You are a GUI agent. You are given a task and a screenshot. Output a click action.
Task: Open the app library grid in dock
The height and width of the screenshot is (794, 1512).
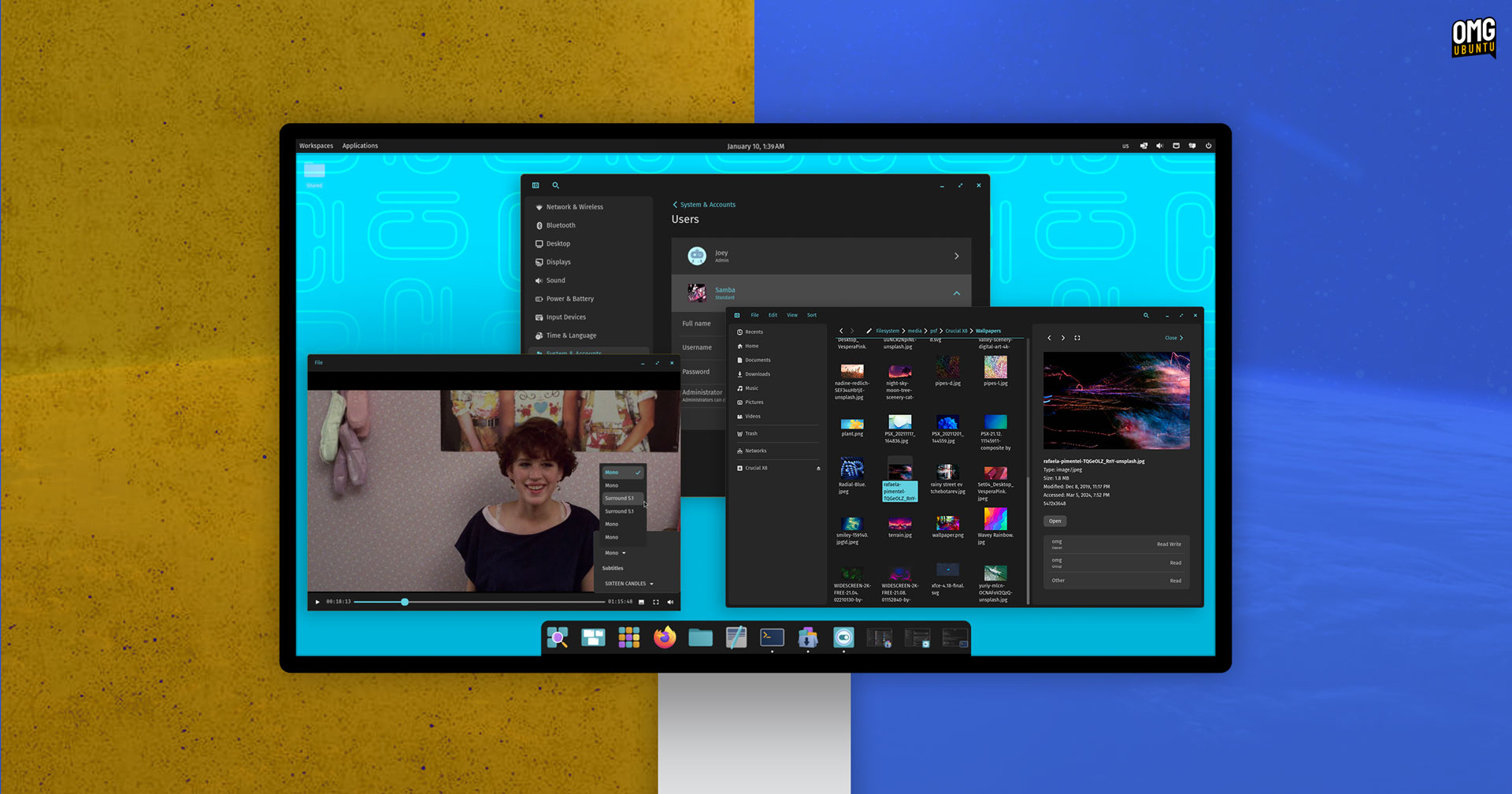point(629,637)
